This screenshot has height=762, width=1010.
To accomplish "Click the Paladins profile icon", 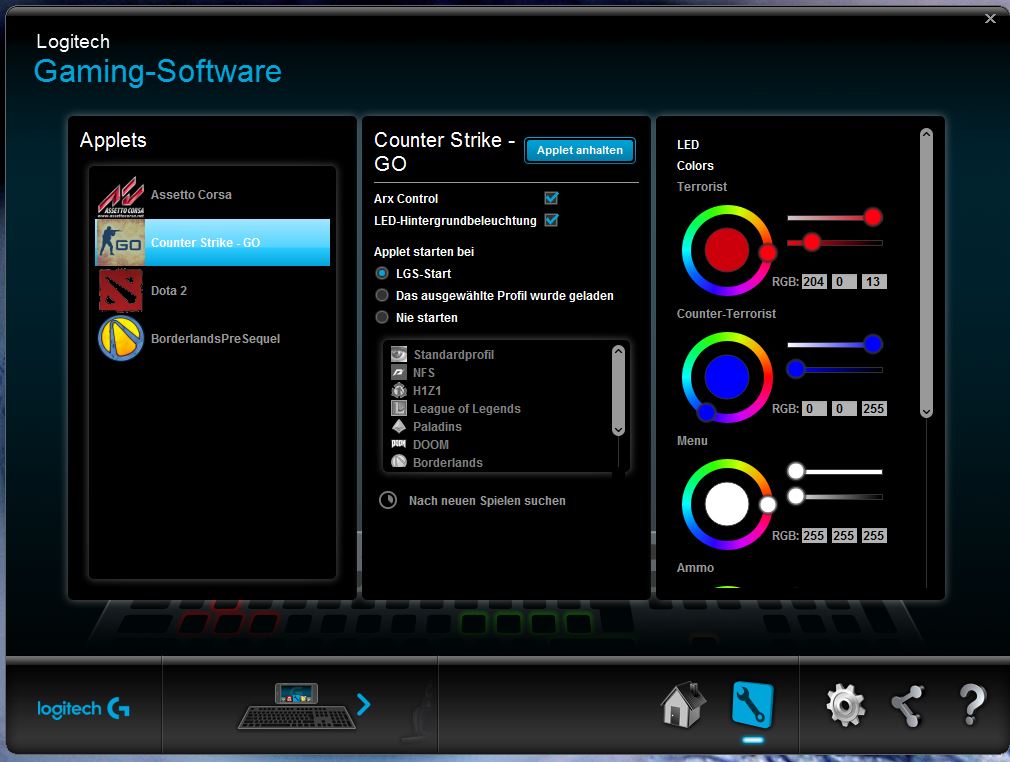I will coord(399,426).
